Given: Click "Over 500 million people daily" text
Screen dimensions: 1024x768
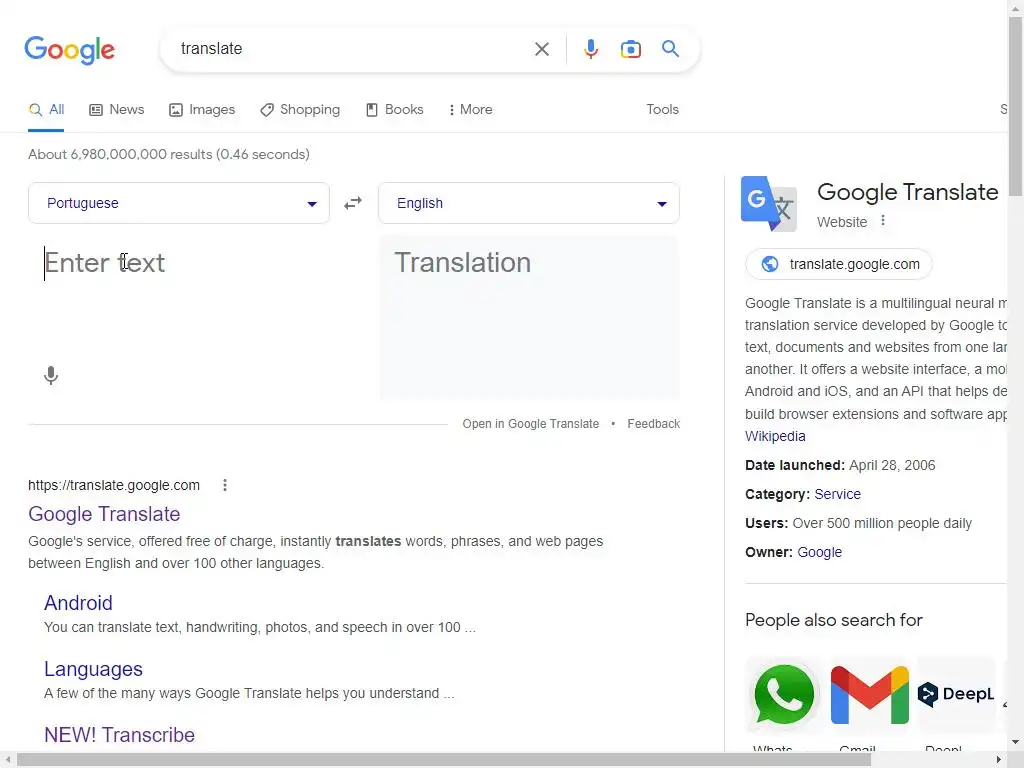Looking at the screenshot, I should point(882,524).
